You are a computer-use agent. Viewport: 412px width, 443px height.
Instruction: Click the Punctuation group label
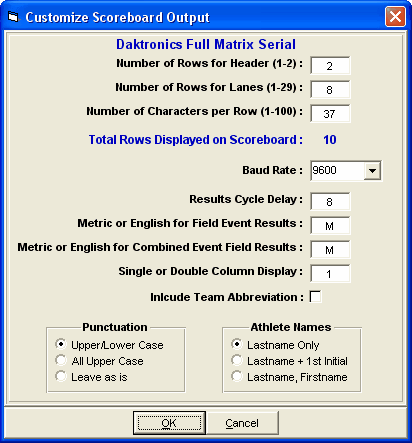[x=115, y=327]
